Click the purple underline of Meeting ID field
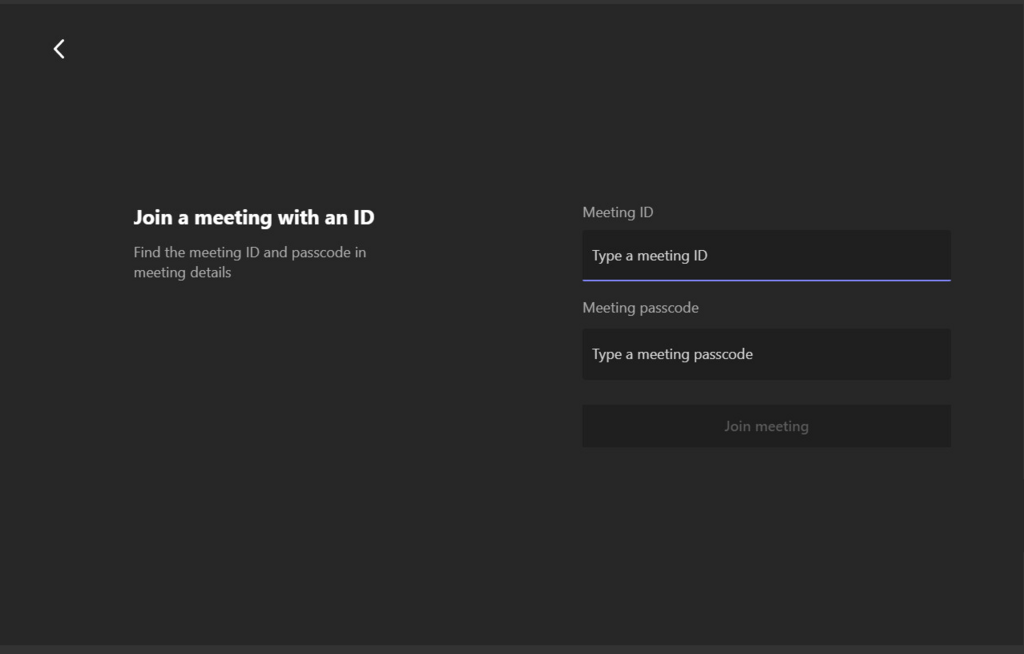1024x654 pixels. [x=766, y=280]
